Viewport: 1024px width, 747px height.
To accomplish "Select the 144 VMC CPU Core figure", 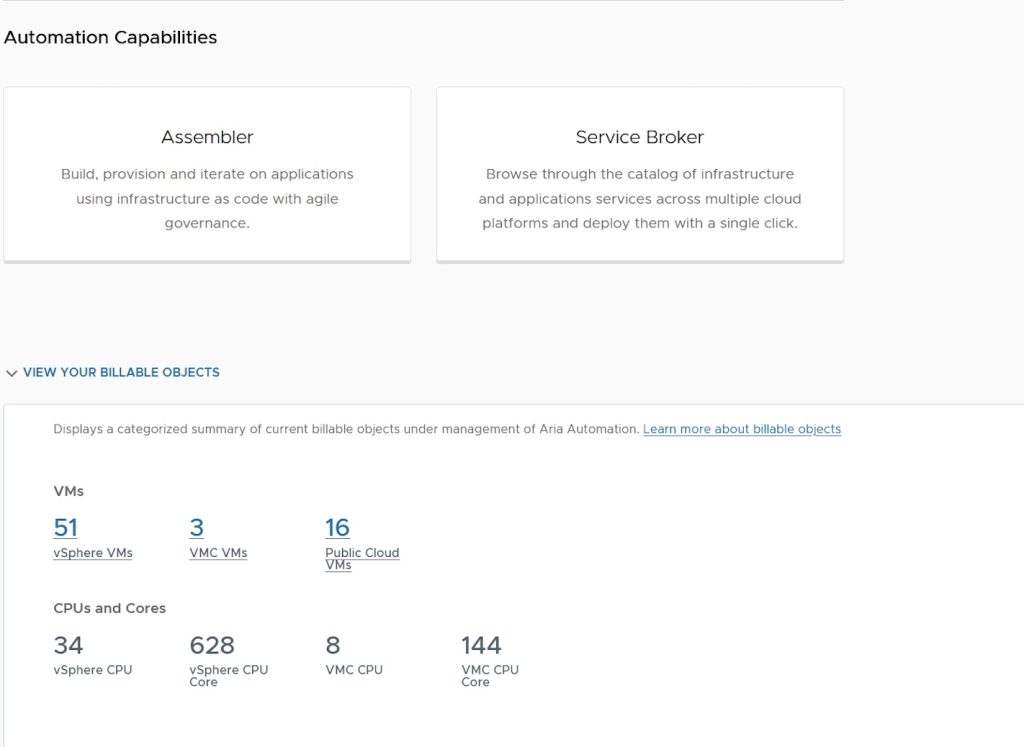I will 481,645.
